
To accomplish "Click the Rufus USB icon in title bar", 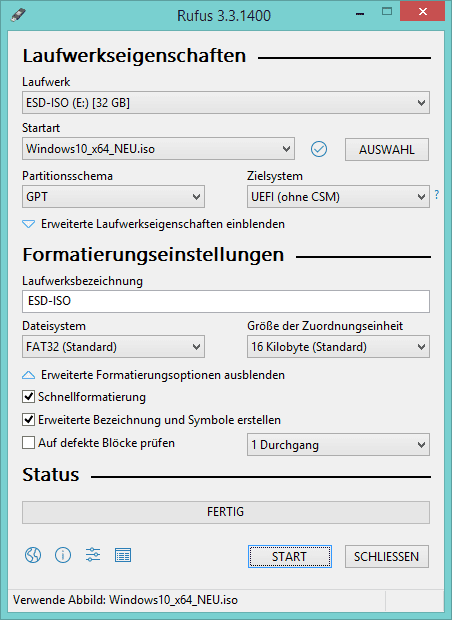I will click(x=18, y=15).
